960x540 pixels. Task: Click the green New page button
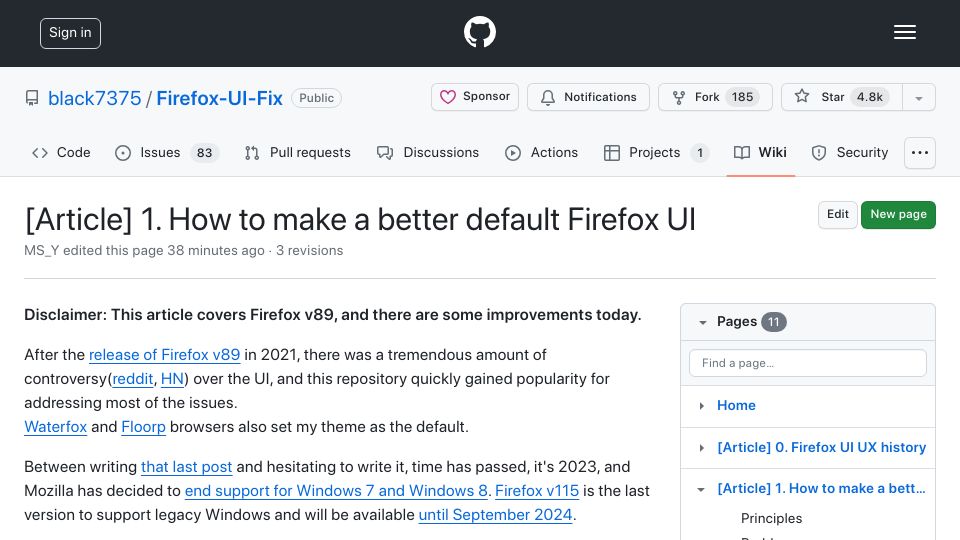pyautogui.click(x=898, y=214)
